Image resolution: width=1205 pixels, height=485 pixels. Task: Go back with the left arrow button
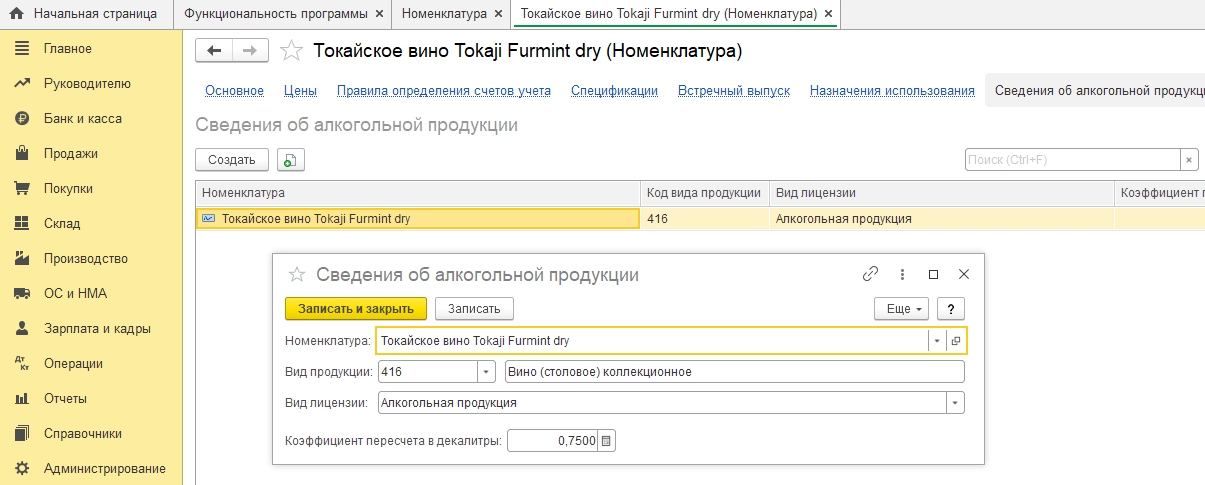[x=214, y=51]
